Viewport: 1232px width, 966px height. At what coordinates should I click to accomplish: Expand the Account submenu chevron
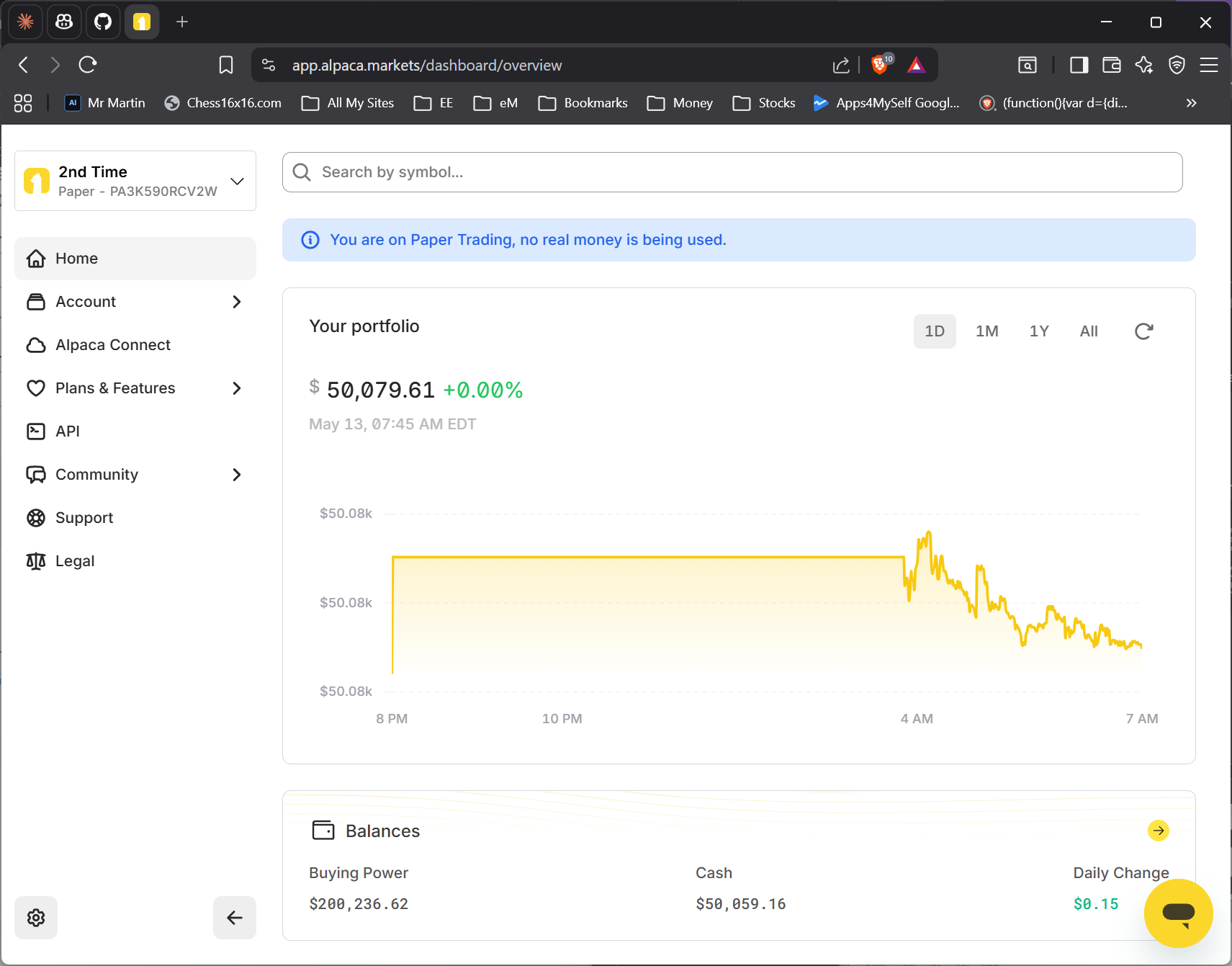(x=237, y=302)
